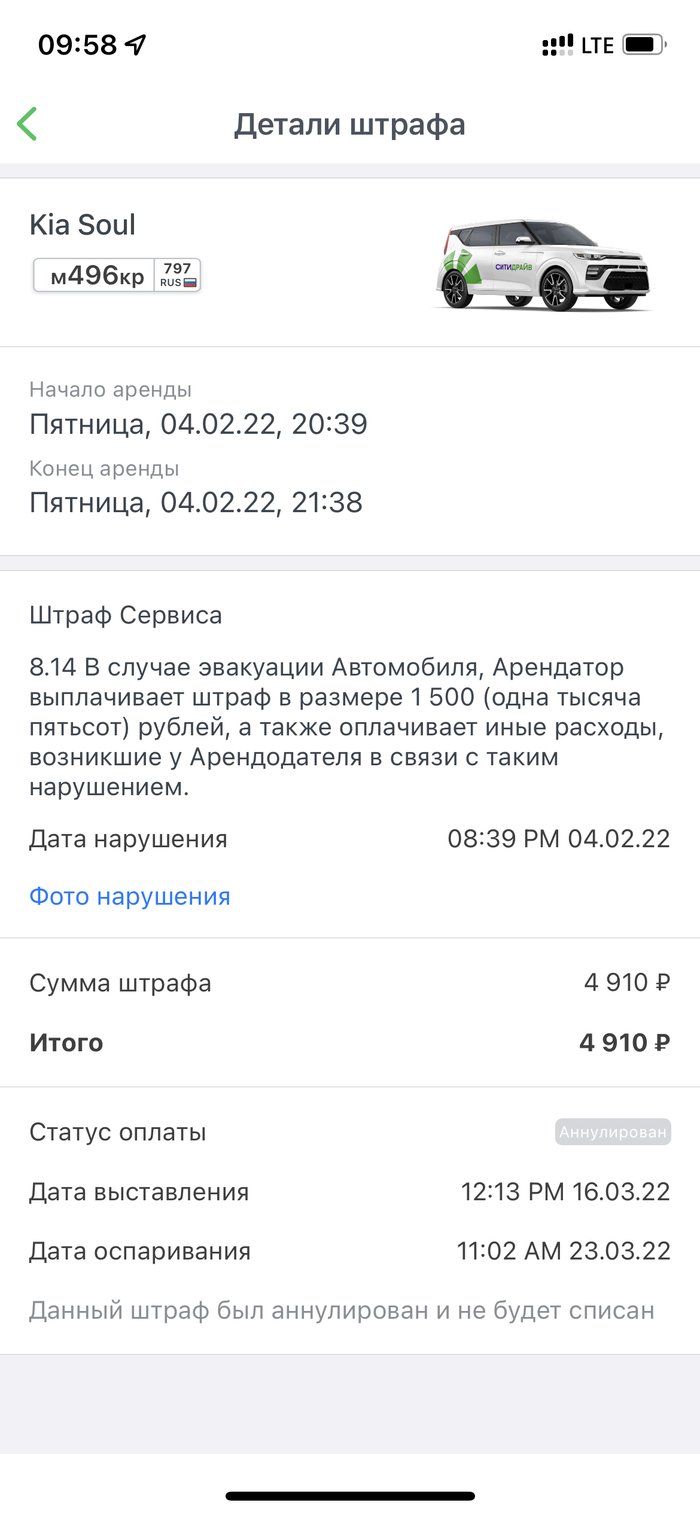Tap the Детали штрафа page title
Image resolution: width=700 pixels, height=1515 pixels.
350,125
